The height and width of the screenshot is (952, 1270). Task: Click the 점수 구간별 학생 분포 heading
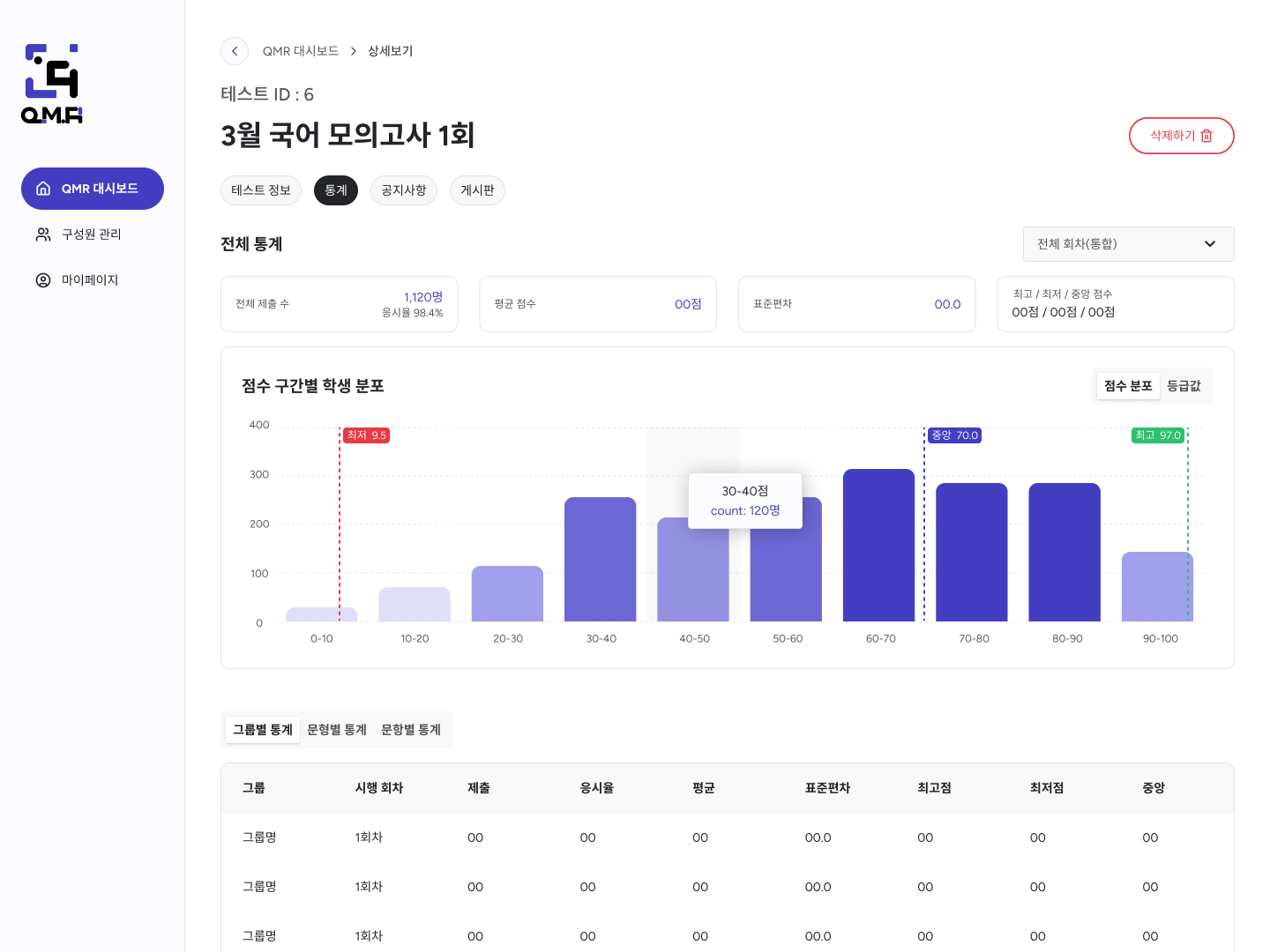tap(313, 386)
